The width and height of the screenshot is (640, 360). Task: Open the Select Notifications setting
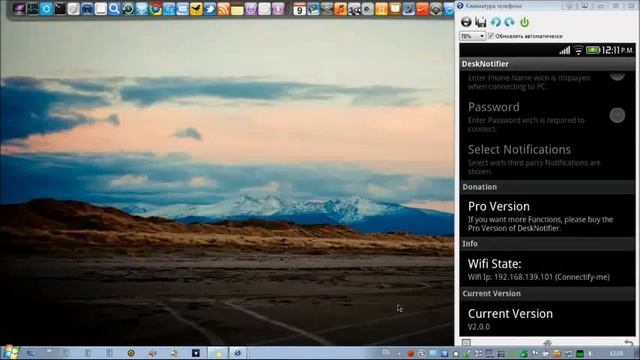click(x=547, y=159)
